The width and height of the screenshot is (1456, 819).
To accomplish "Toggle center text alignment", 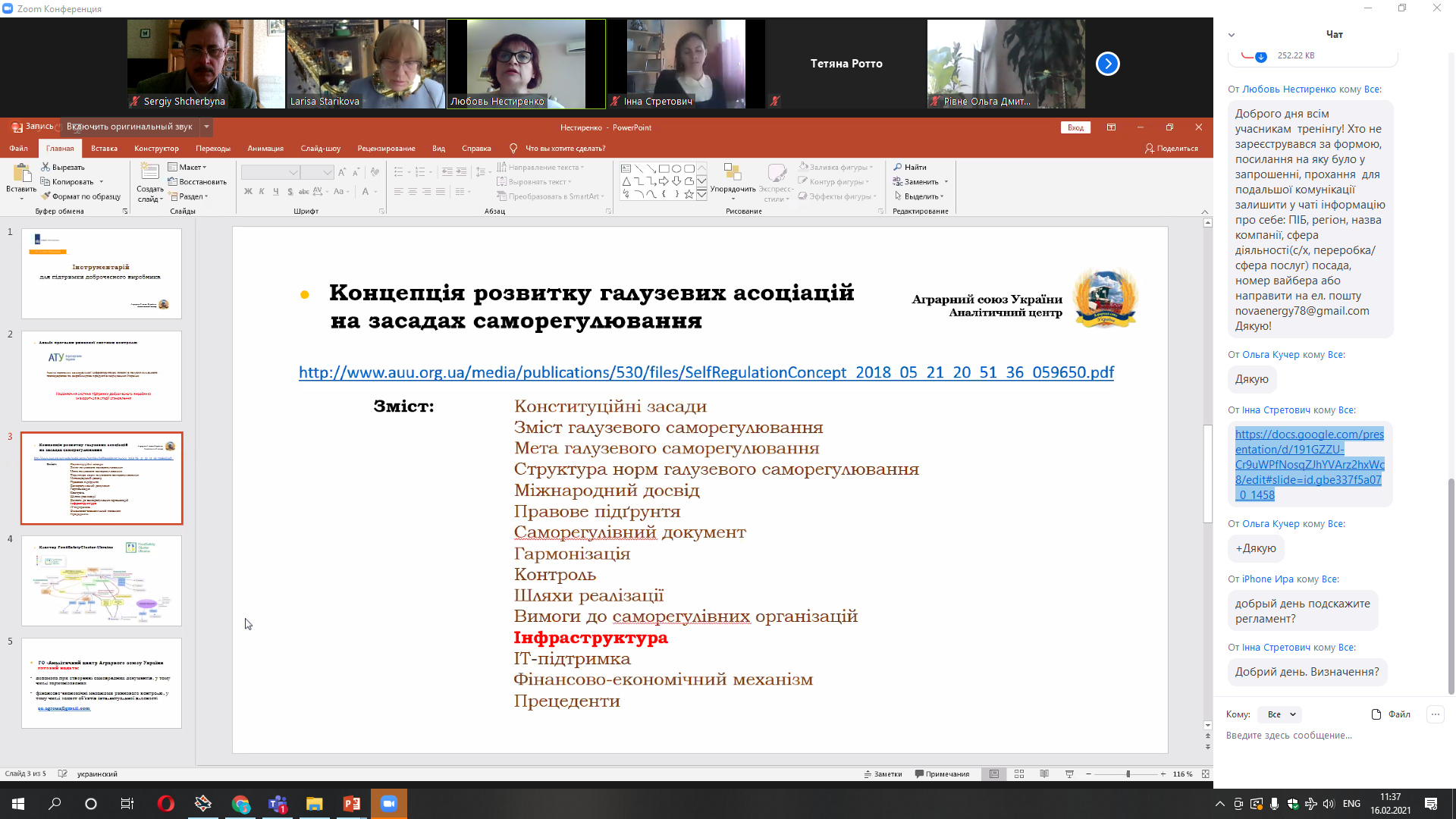I will point(413,192).
